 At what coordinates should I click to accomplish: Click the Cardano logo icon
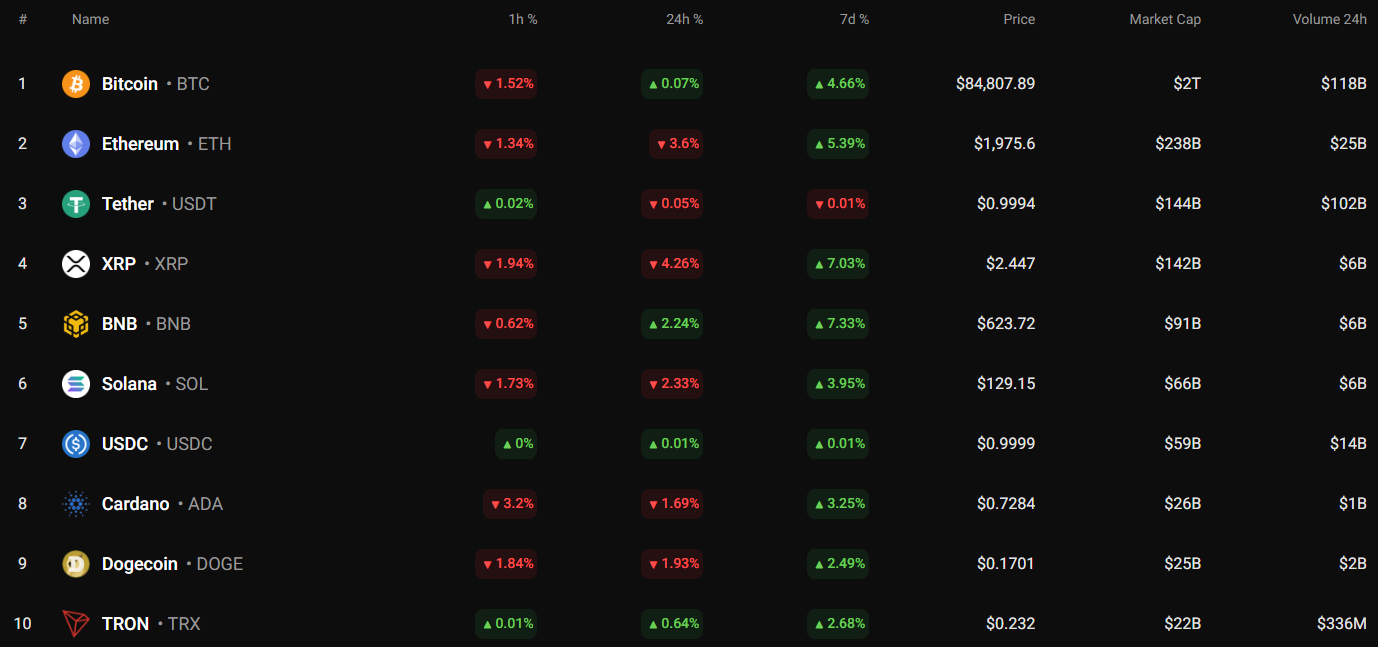[x=76, y=504]
